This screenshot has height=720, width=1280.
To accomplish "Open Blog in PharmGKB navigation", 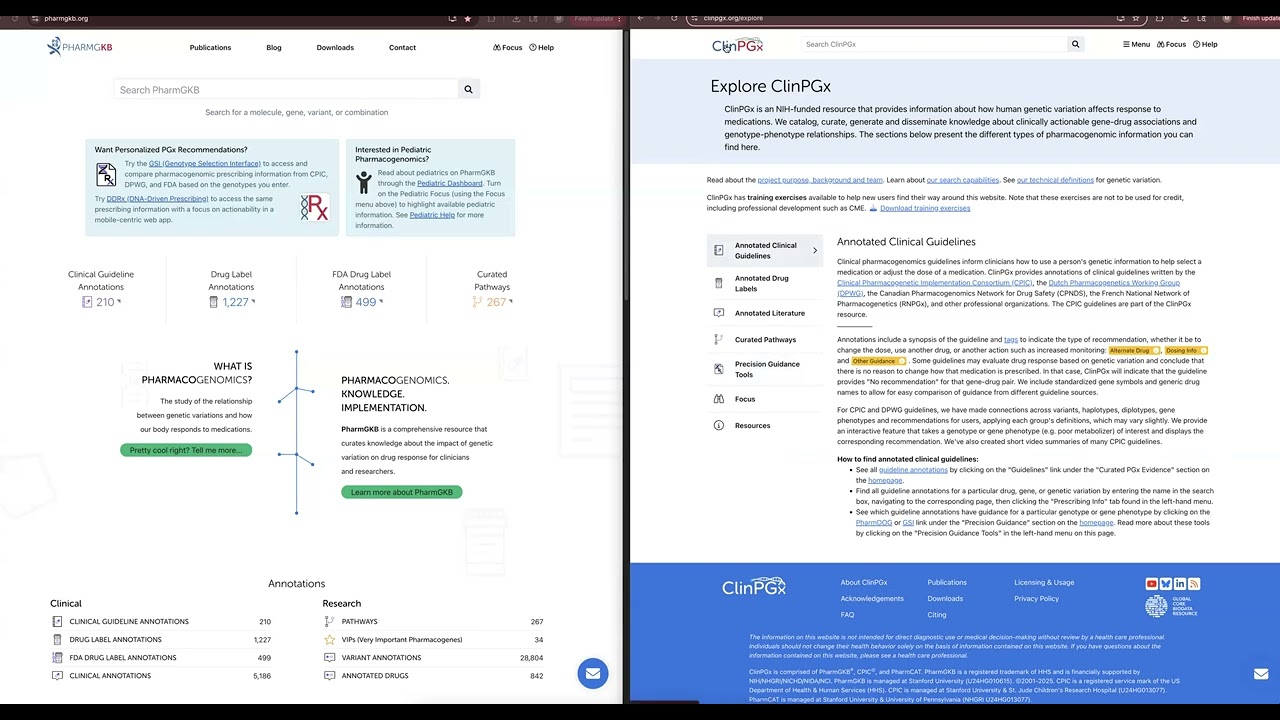I will (274, 47).
